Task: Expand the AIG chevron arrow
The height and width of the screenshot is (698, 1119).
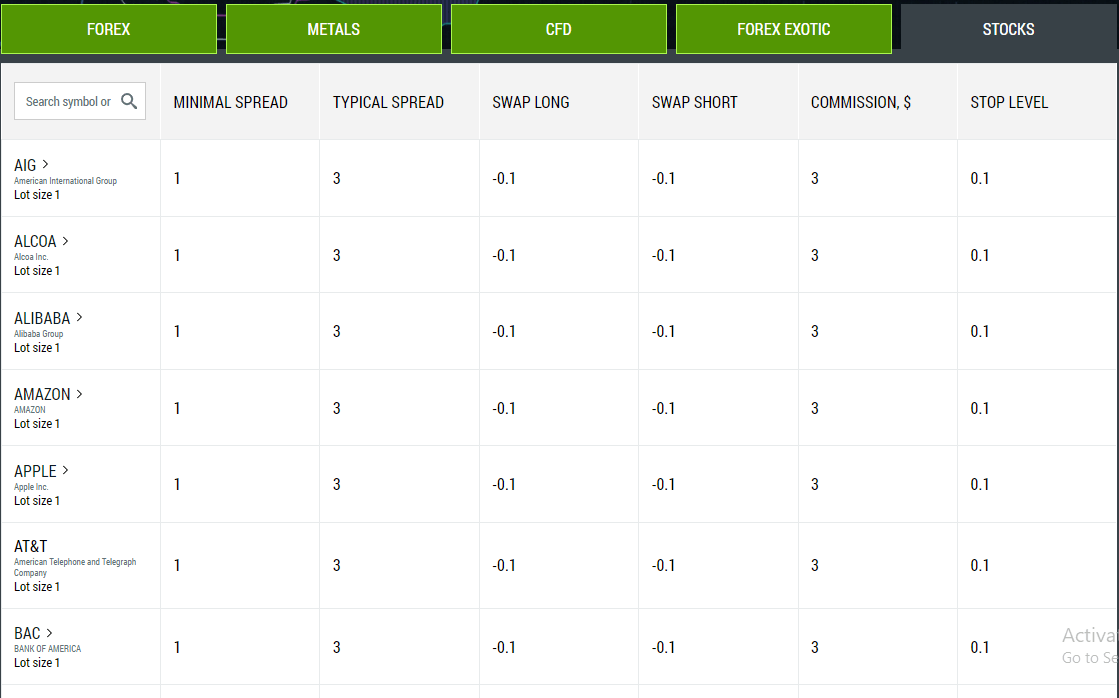Action: pyautogui.click(x=46, y=164)
